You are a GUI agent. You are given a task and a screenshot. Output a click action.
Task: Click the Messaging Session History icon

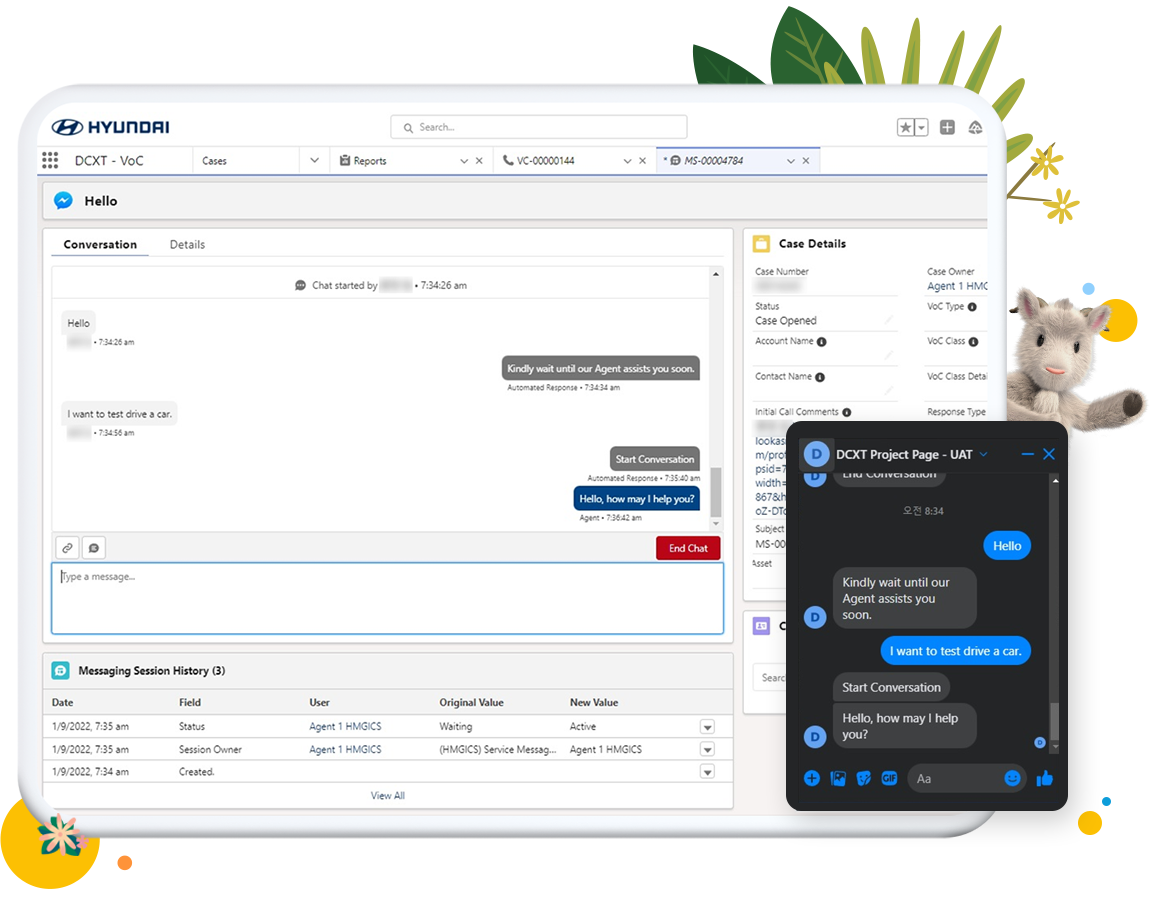click(x=61, y=670)
